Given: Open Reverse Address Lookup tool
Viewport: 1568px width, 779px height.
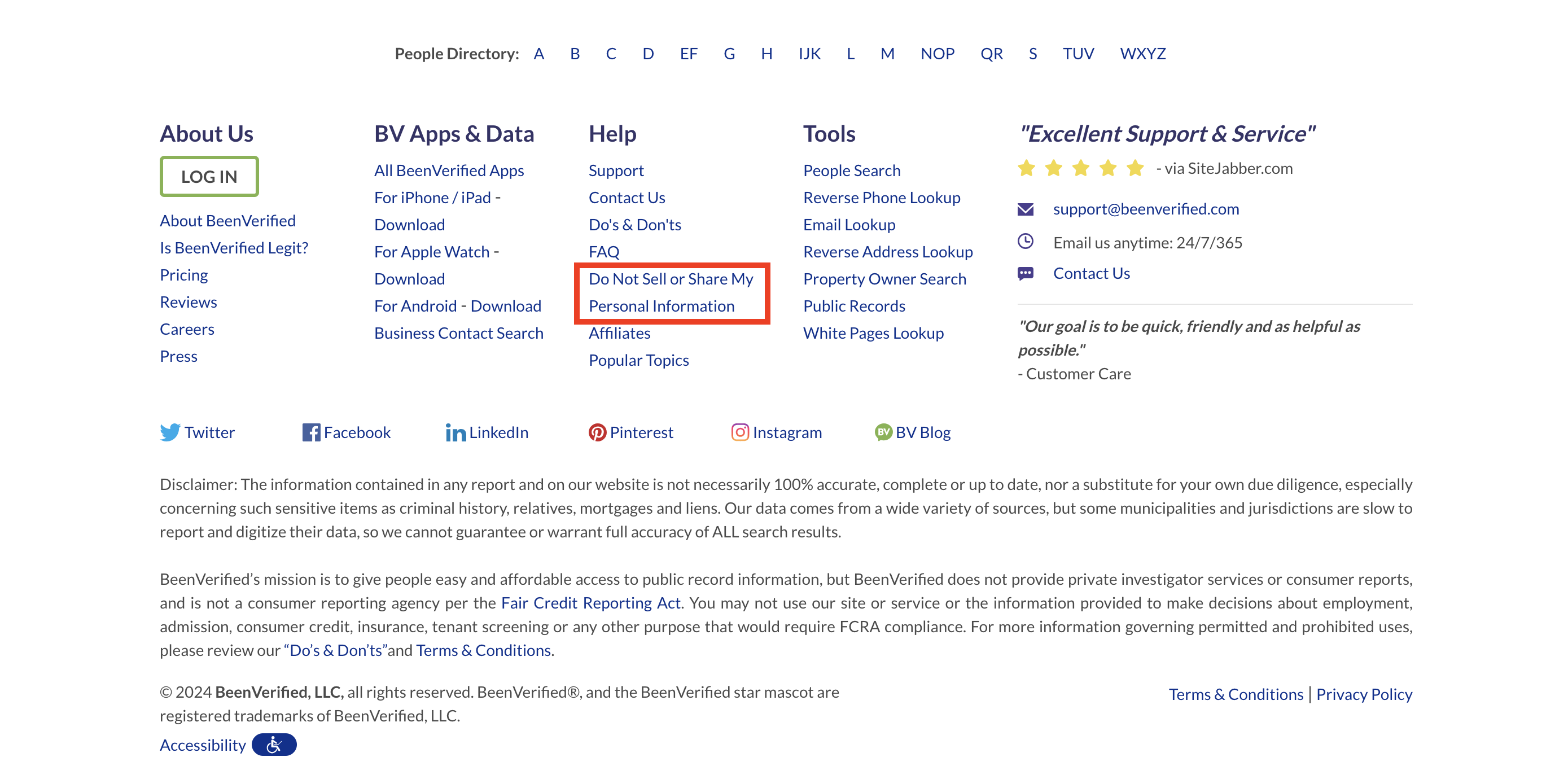Looking at the screenshot, I should (888, 252).
